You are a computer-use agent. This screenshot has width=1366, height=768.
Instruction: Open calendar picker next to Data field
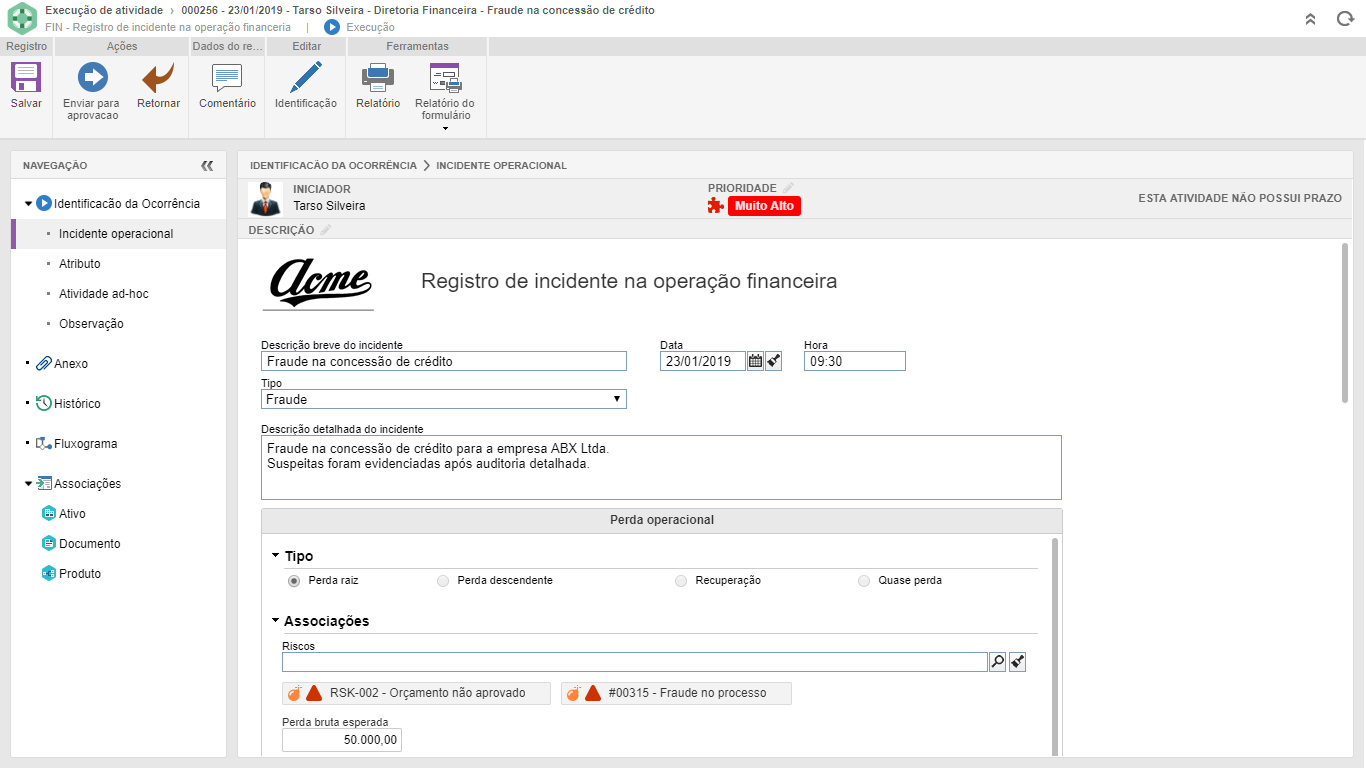click(755, 361)
